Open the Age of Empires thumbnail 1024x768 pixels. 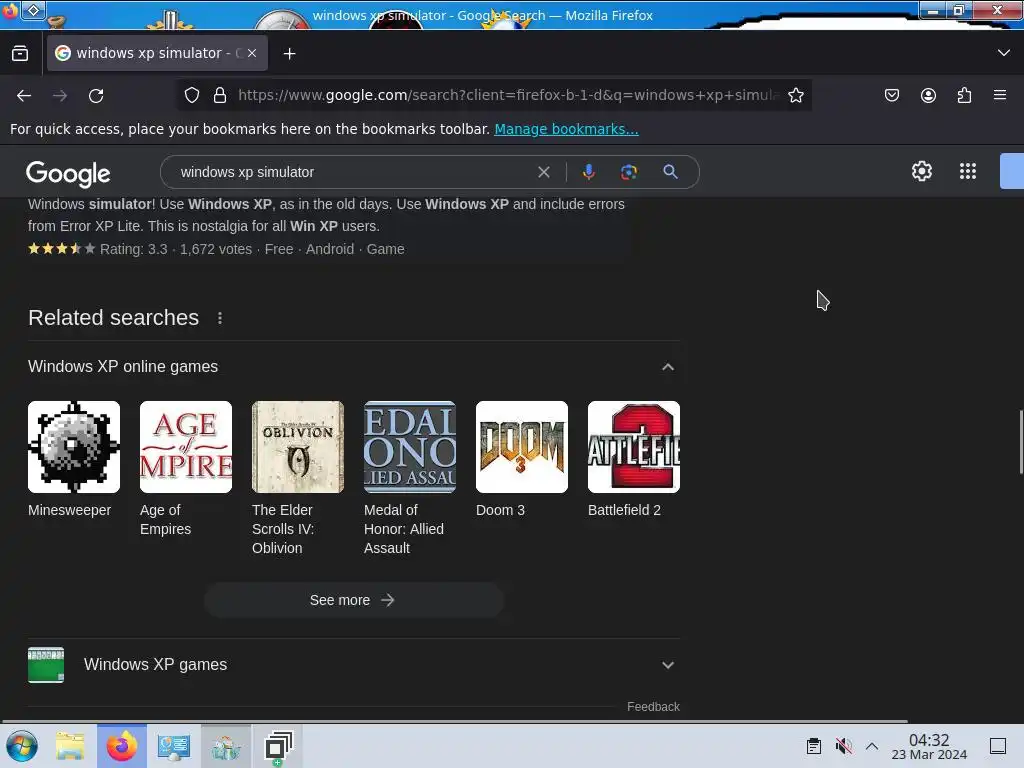[186, 447]
